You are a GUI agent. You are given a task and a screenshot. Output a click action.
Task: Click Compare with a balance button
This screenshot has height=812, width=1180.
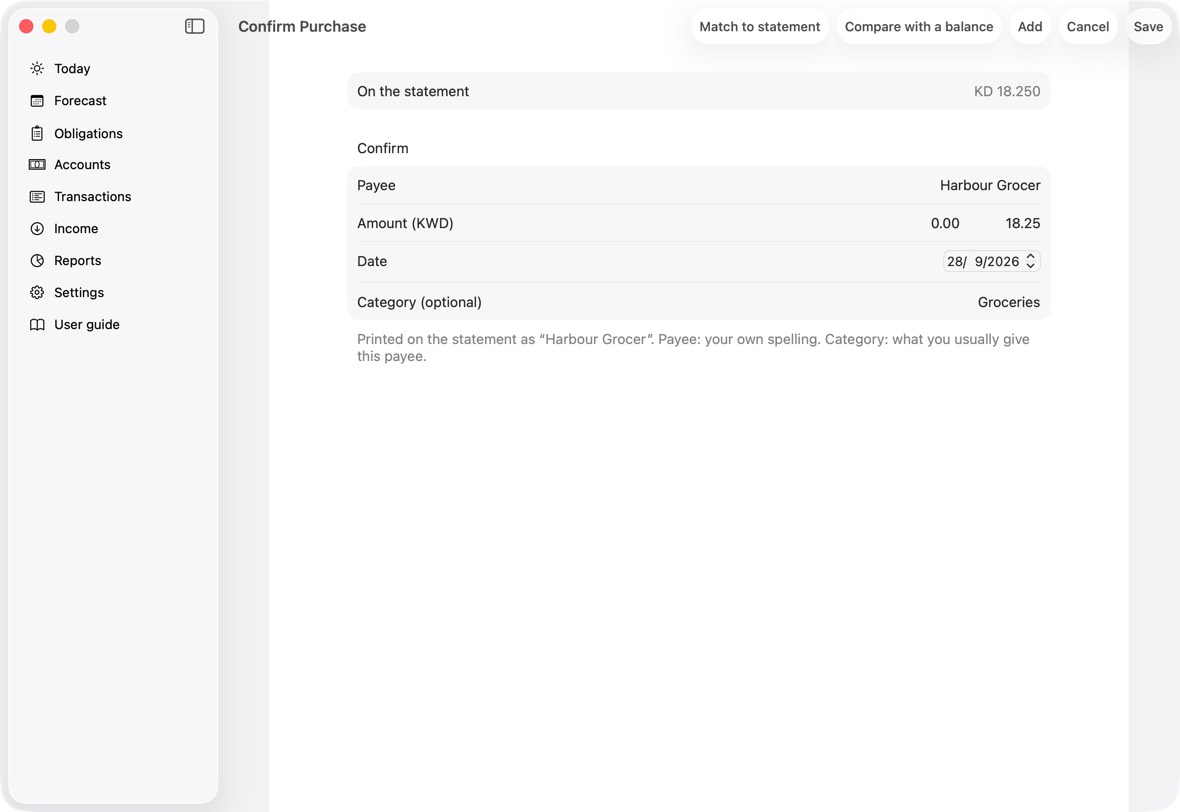click(x=919, y=26)
